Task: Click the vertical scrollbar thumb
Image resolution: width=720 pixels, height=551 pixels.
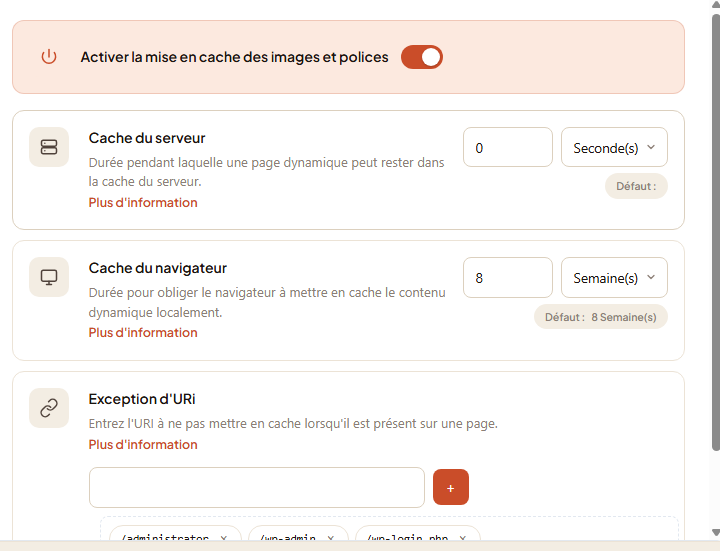Action: [715, 232]
